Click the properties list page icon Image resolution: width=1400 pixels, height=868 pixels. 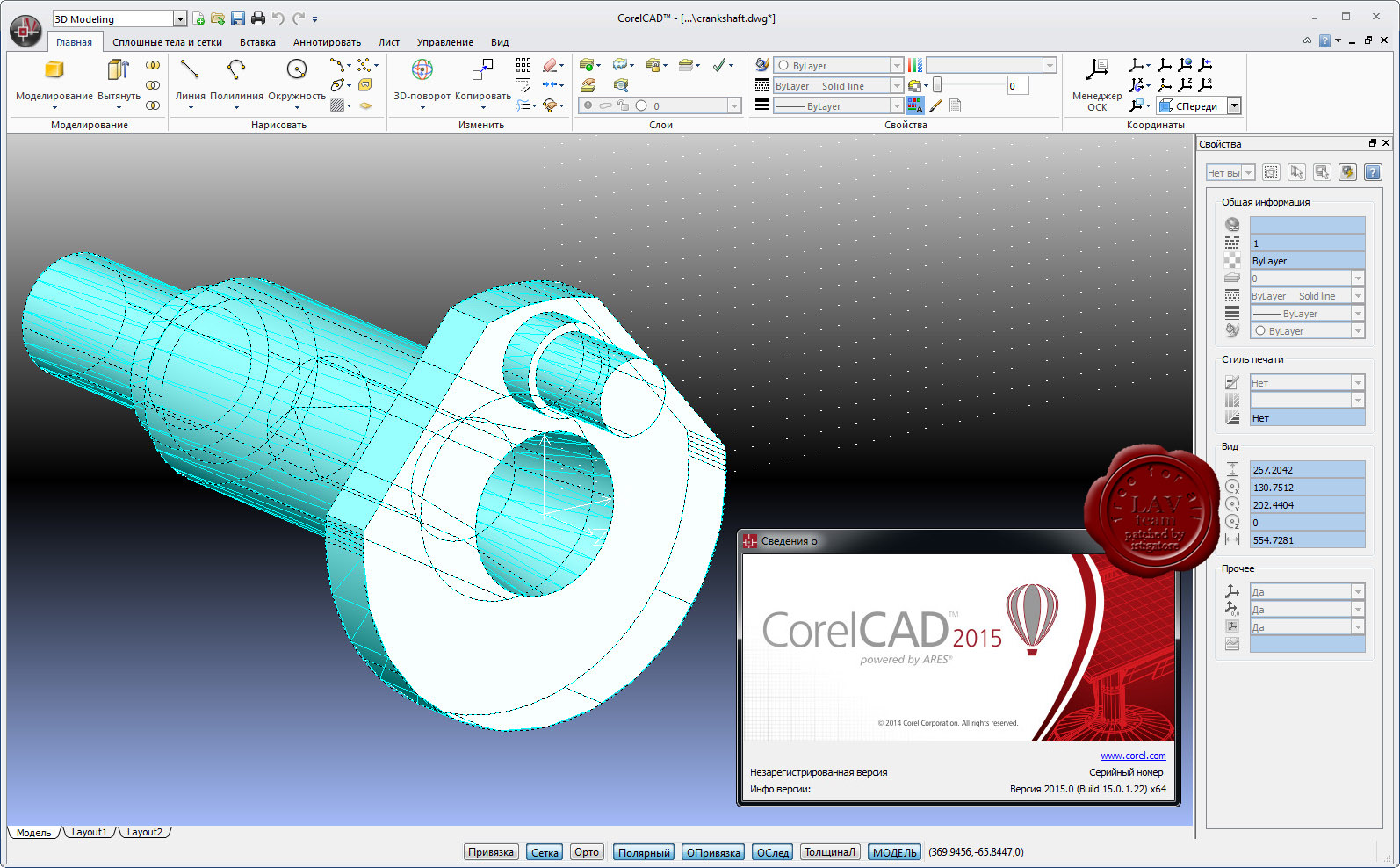(956, 106)
